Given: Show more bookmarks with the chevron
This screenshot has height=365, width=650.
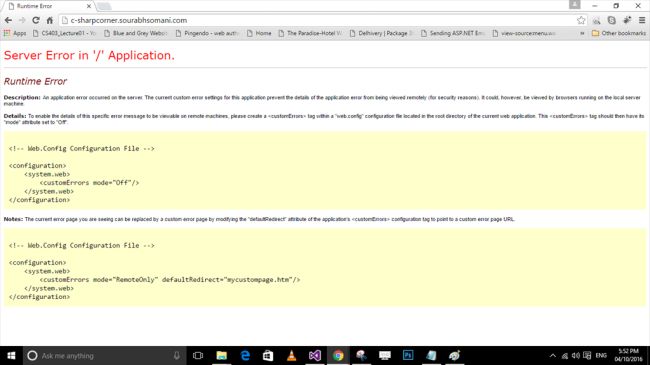Looking at the screenshot, I should click(582, 33).
